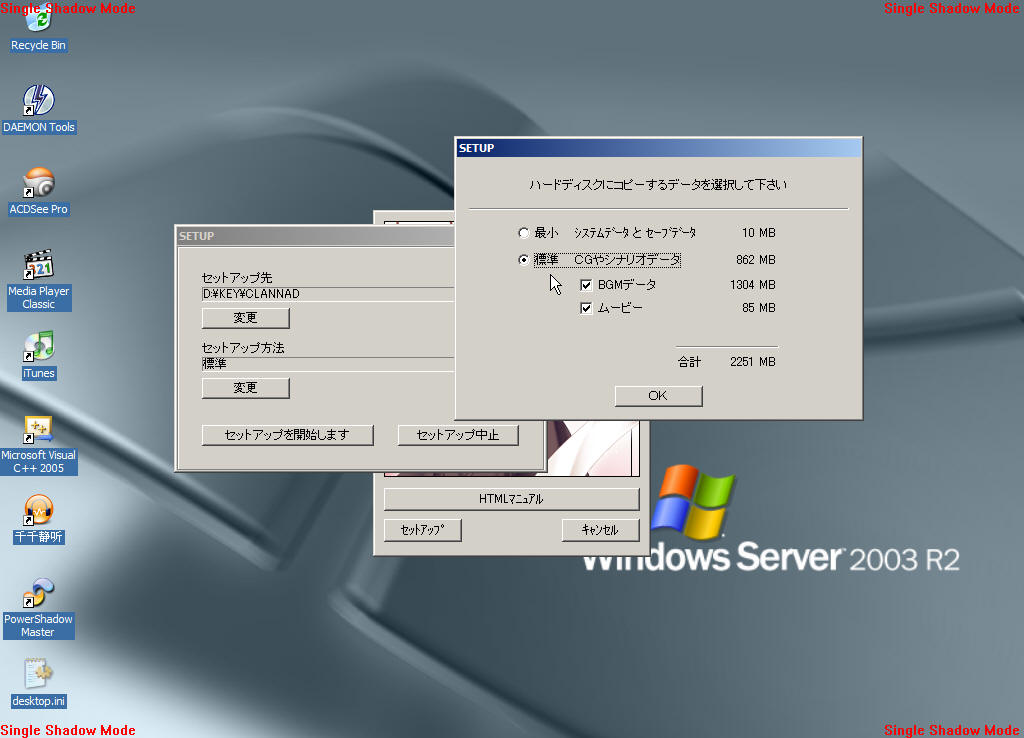
Task: Click the CGやシナリオデータ description text
Action: (627, 260)
